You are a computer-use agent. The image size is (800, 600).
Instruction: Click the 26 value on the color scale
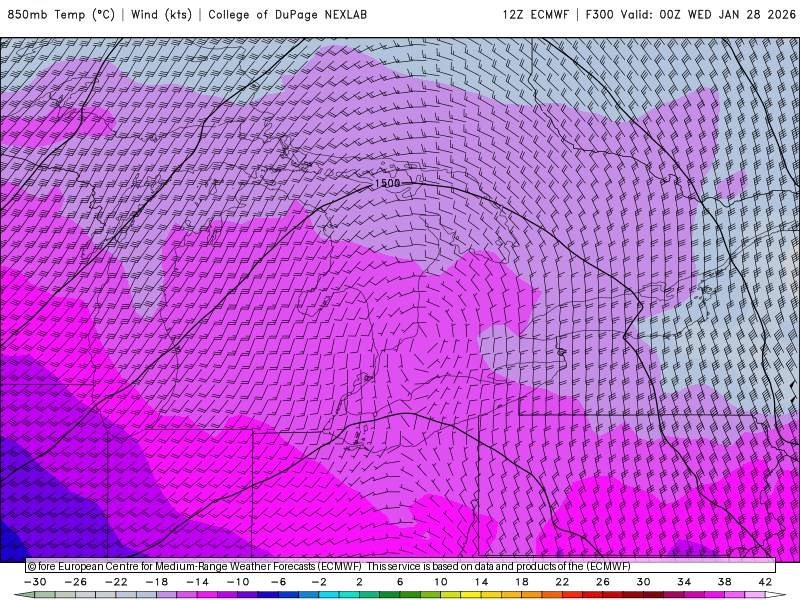(603, 582)
